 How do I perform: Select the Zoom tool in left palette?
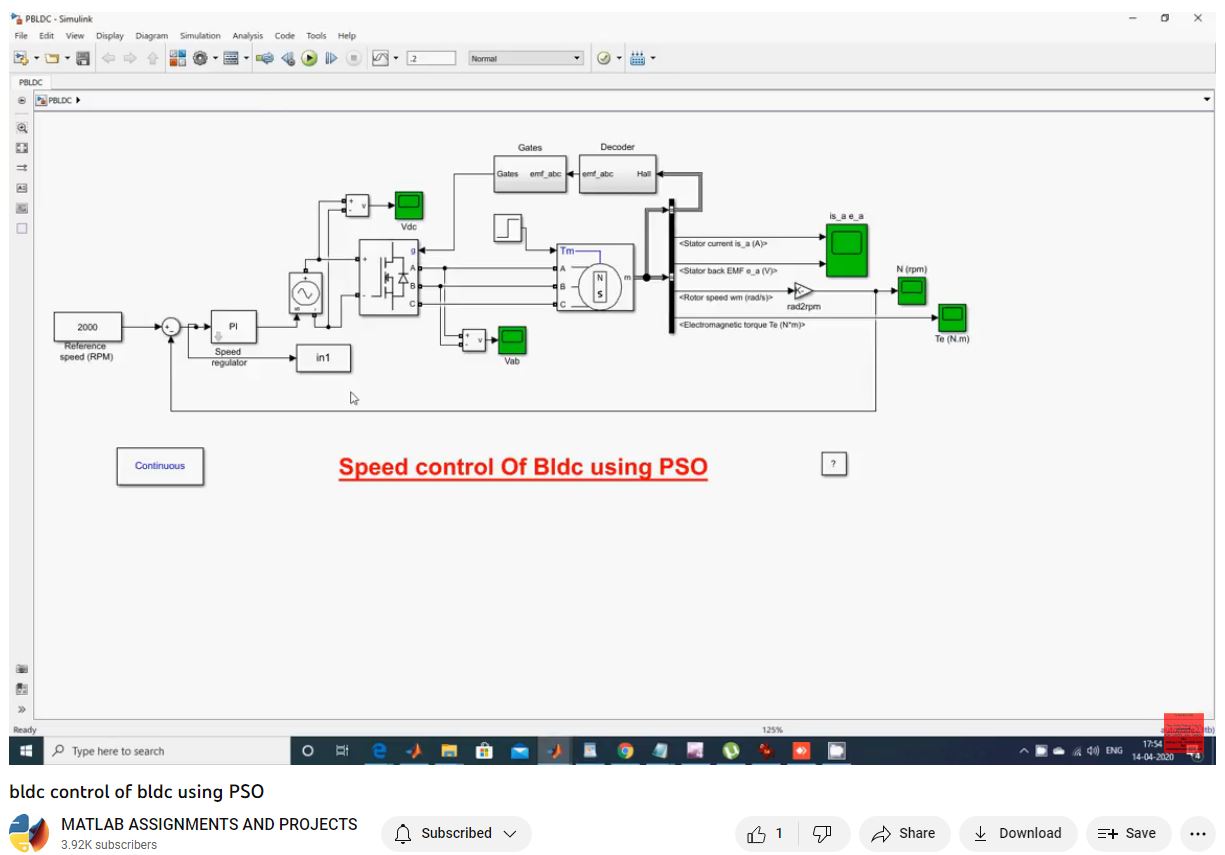tap(22, 128)
